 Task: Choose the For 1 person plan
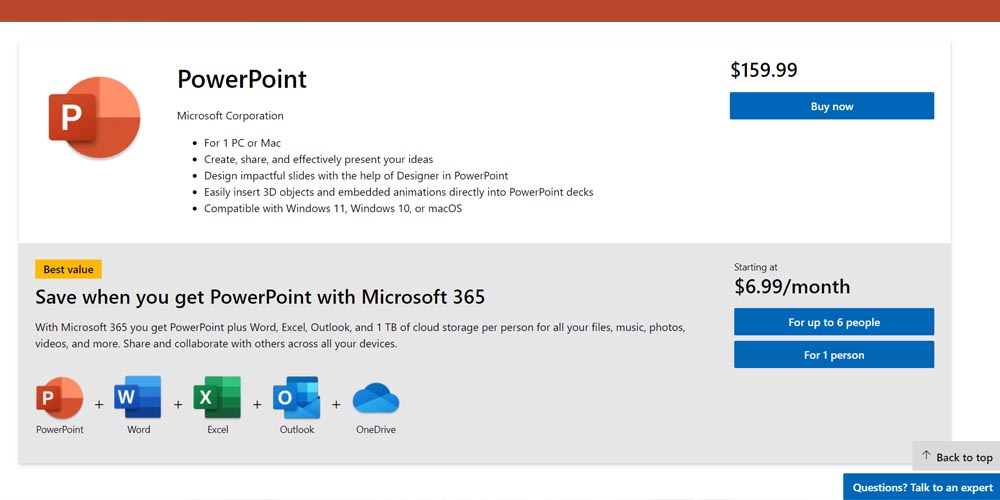pyautogui.click(x=833, y=355)
